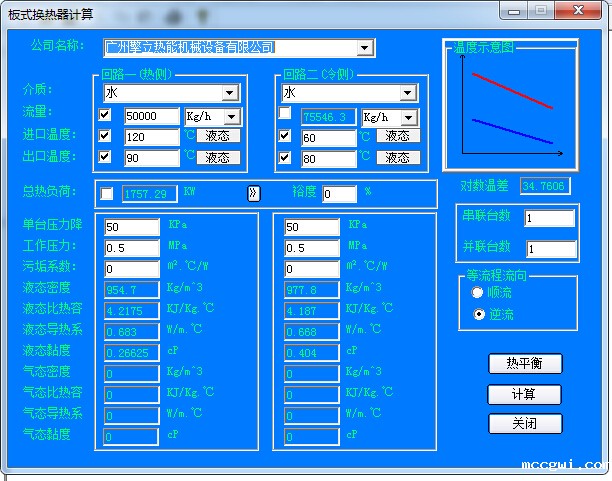Click the 裕度 margin input field

coord(339,193)
